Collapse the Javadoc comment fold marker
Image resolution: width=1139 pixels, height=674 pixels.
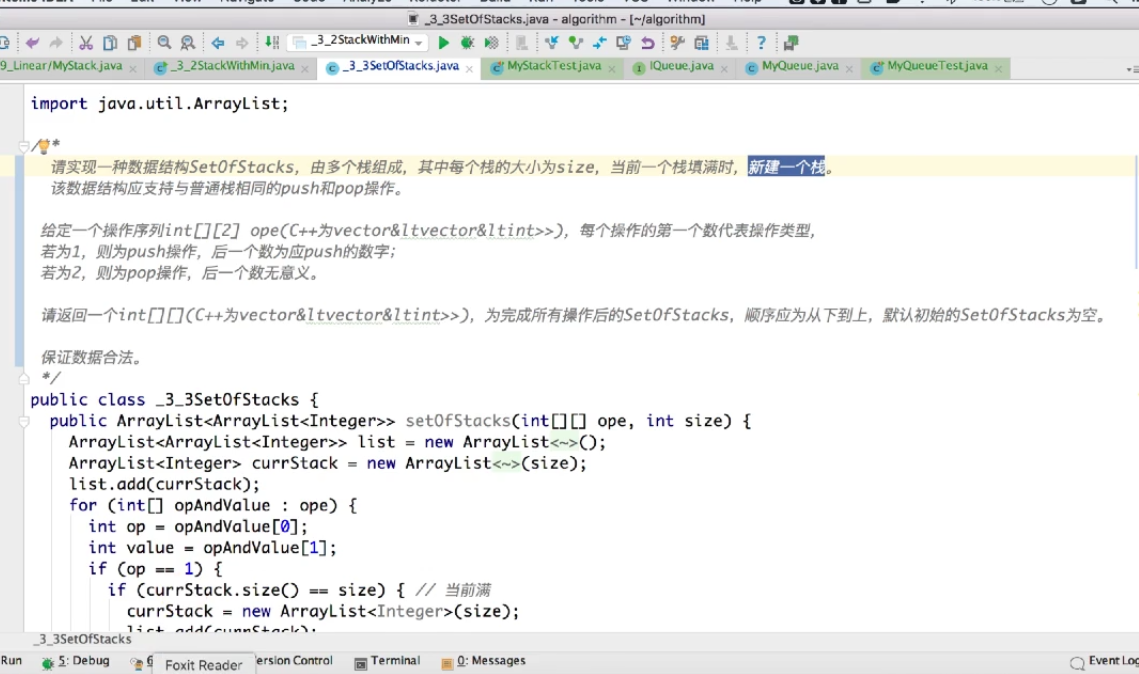23,146
